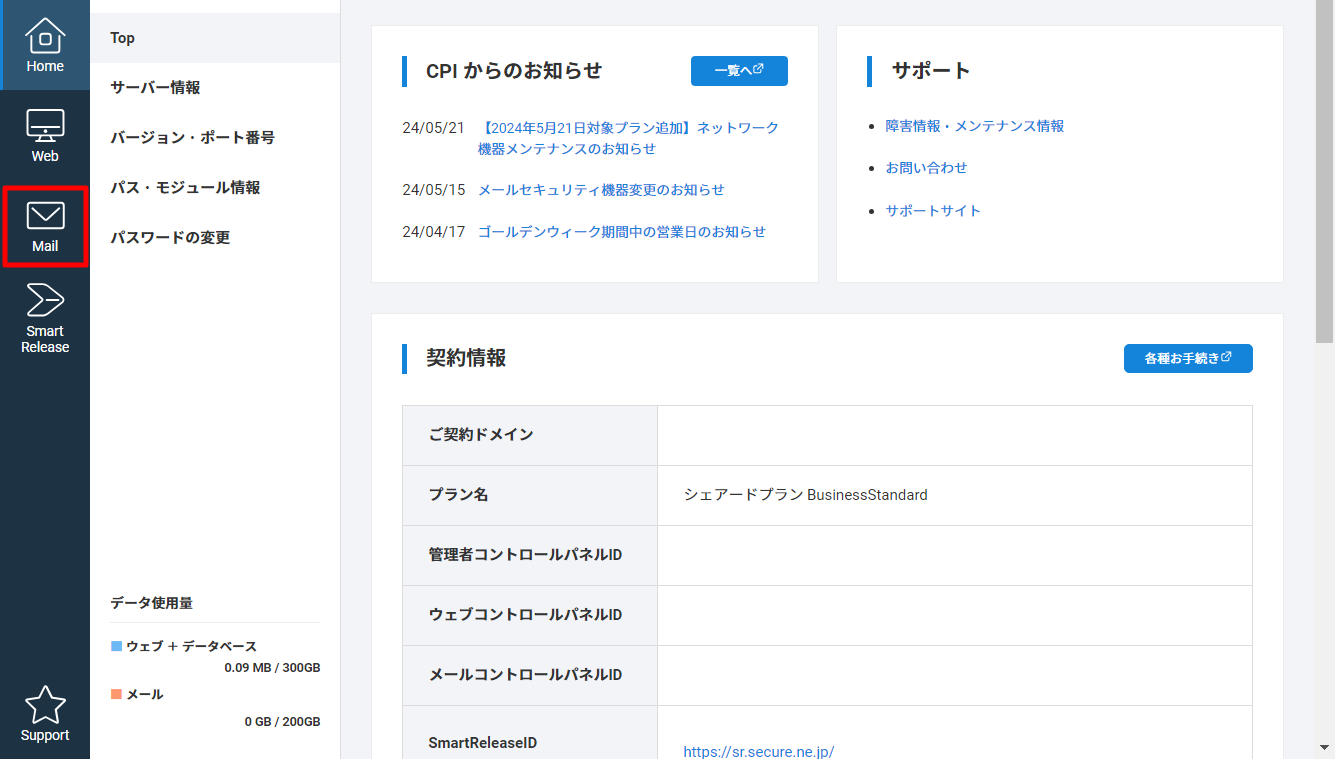Click the お問い合わせ link
Viewport: 1335px width, 759px height.
pyautogui.click(x=926, y=168)
